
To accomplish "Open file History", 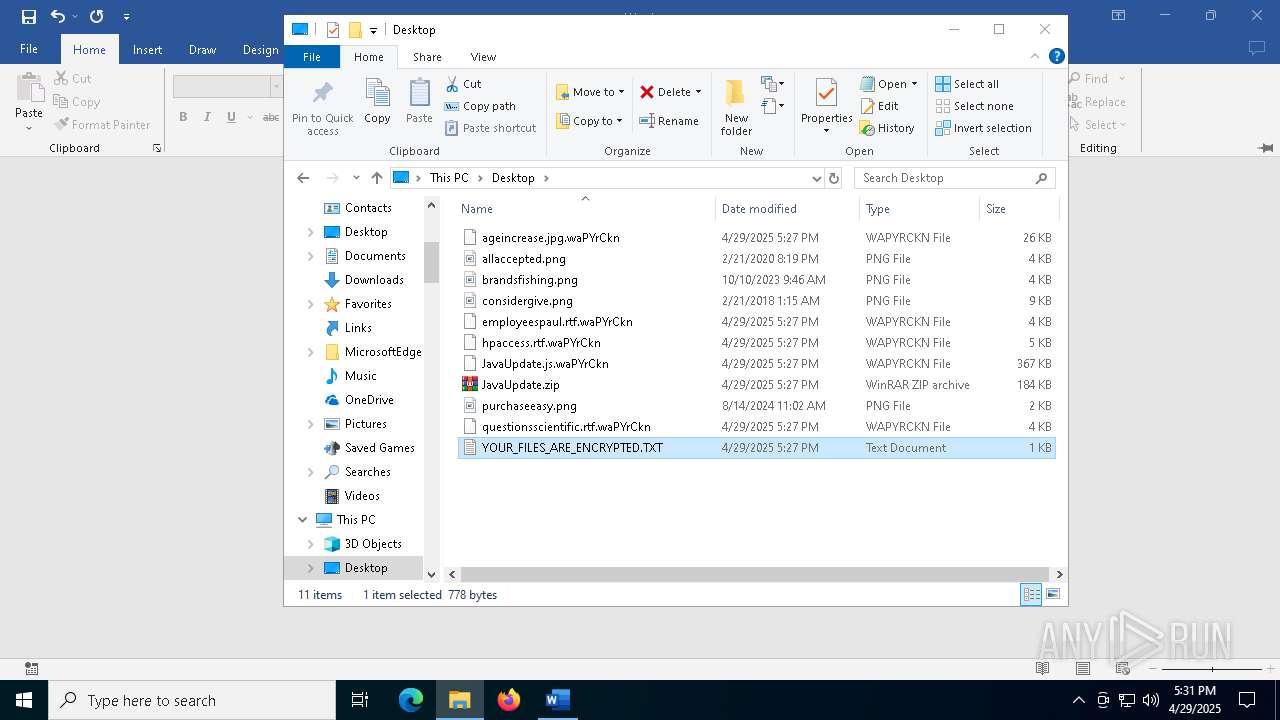I will pos(887,128).
